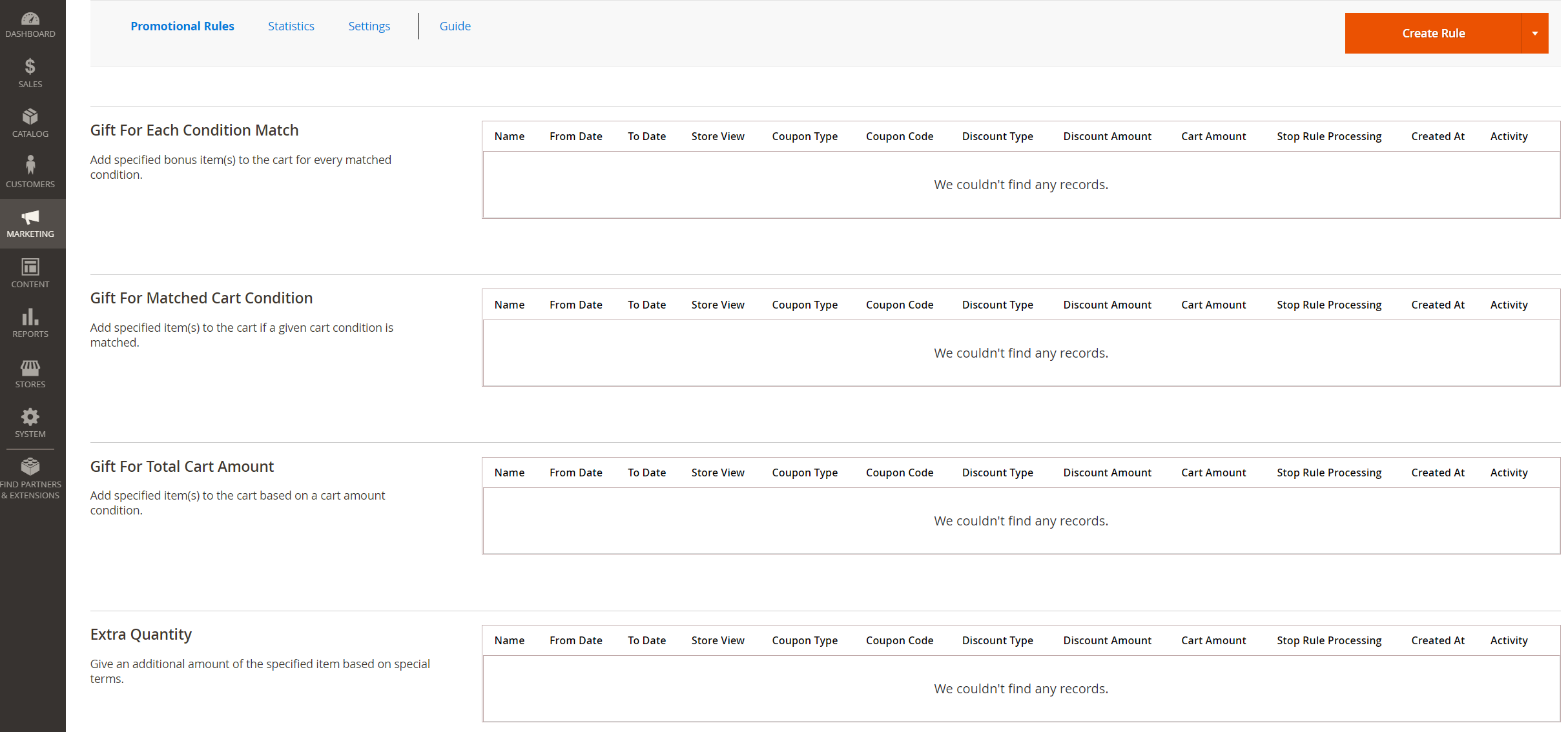The height and width of the screenshot is (732, 1568).
Task: Click Created At header in Extra Quantity table
Action: (x=1438, y=640)
